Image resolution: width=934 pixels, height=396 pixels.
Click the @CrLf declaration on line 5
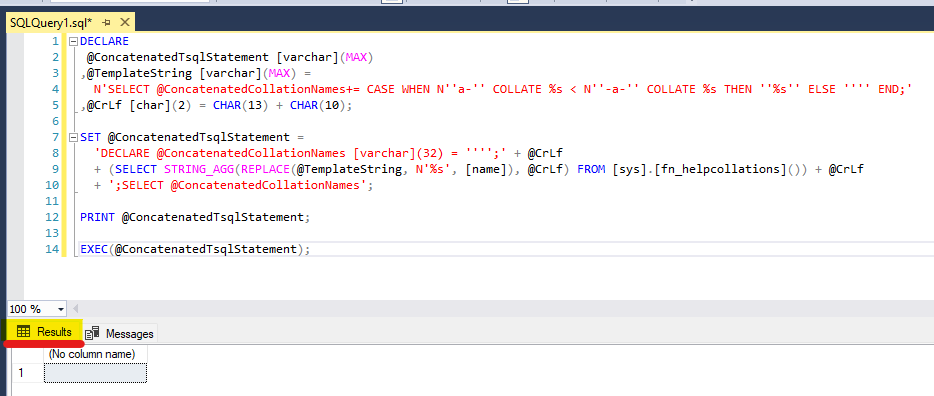(105, 105)
